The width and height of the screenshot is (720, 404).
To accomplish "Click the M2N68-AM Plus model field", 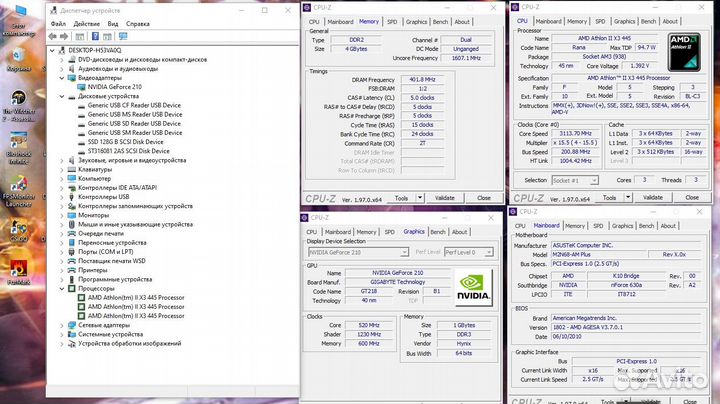I will [x=599, y=254].
